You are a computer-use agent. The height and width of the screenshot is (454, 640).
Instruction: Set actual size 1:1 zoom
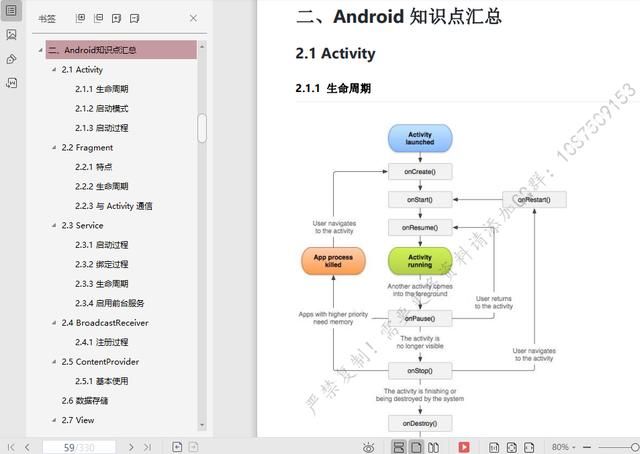tap(494, 447)
